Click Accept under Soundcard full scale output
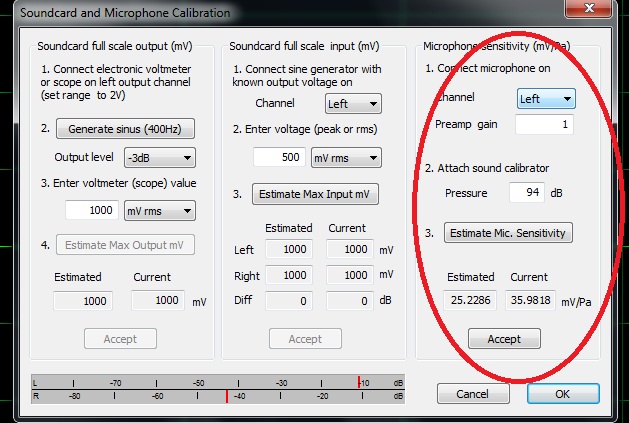Image resolution: width=629 pixels, height=423 pixels. (x=120, y=339)
